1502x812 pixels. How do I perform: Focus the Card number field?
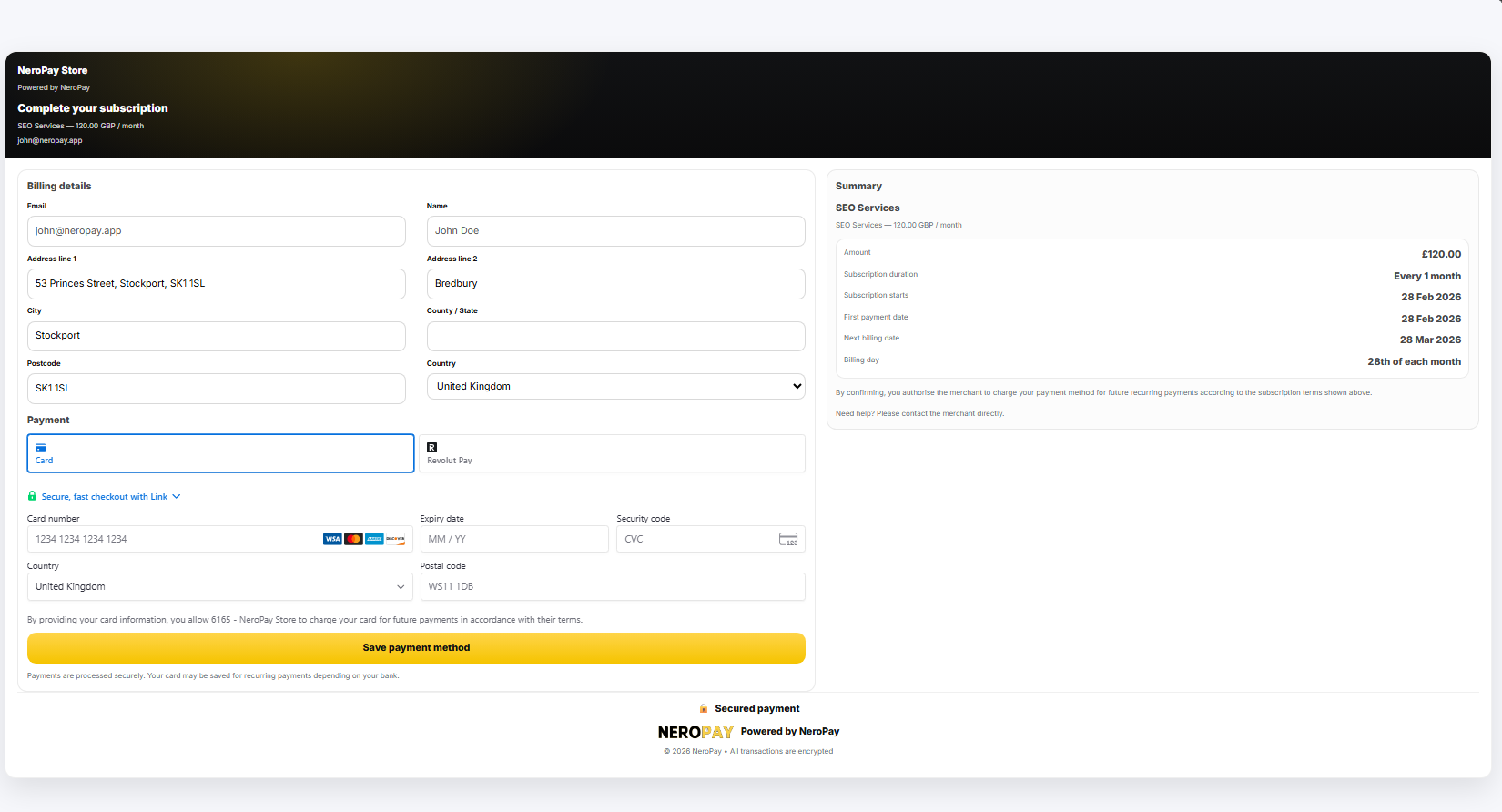tap(173, 539)
